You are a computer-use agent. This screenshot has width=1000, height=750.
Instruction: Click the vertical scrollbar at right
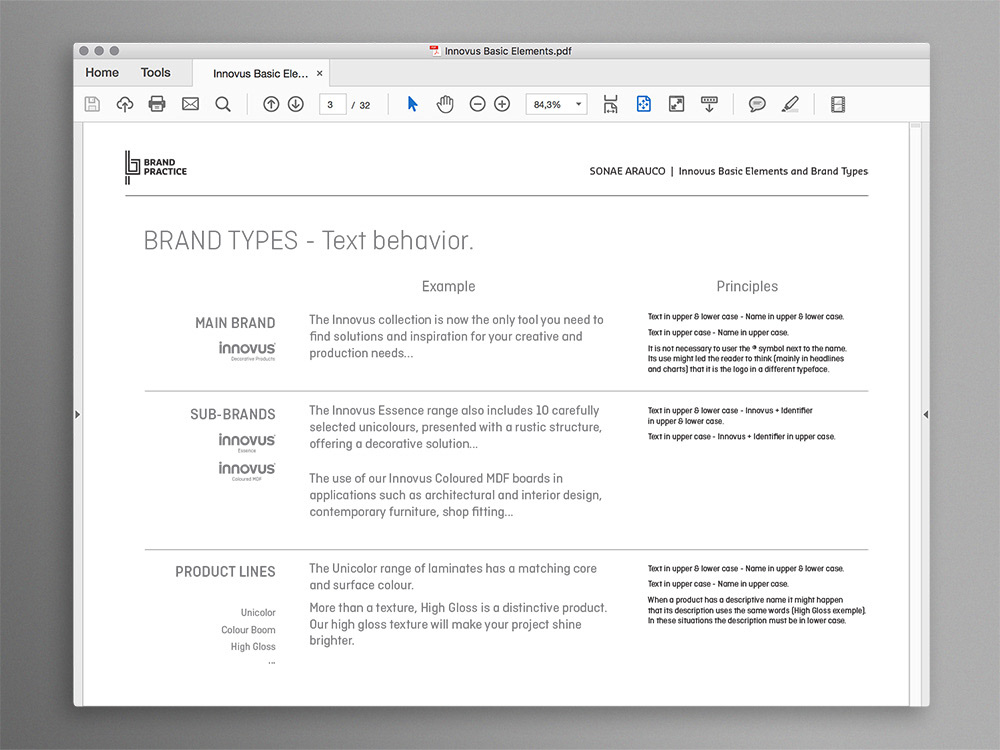(915, 413)
